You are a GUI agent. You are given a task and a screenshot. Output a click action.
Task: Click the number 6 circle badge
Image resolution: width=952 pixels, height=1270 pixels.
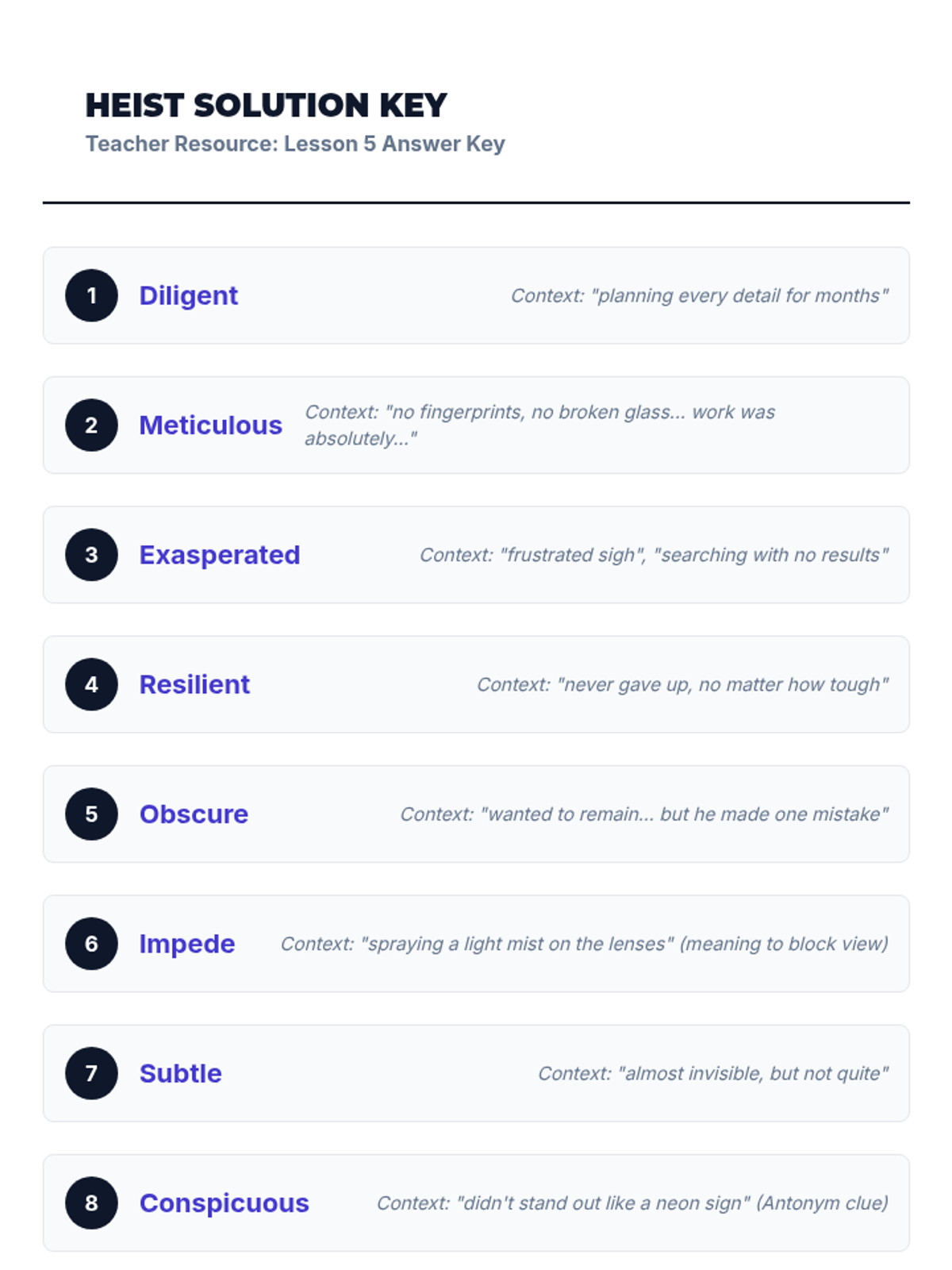[x=91, y=944]
